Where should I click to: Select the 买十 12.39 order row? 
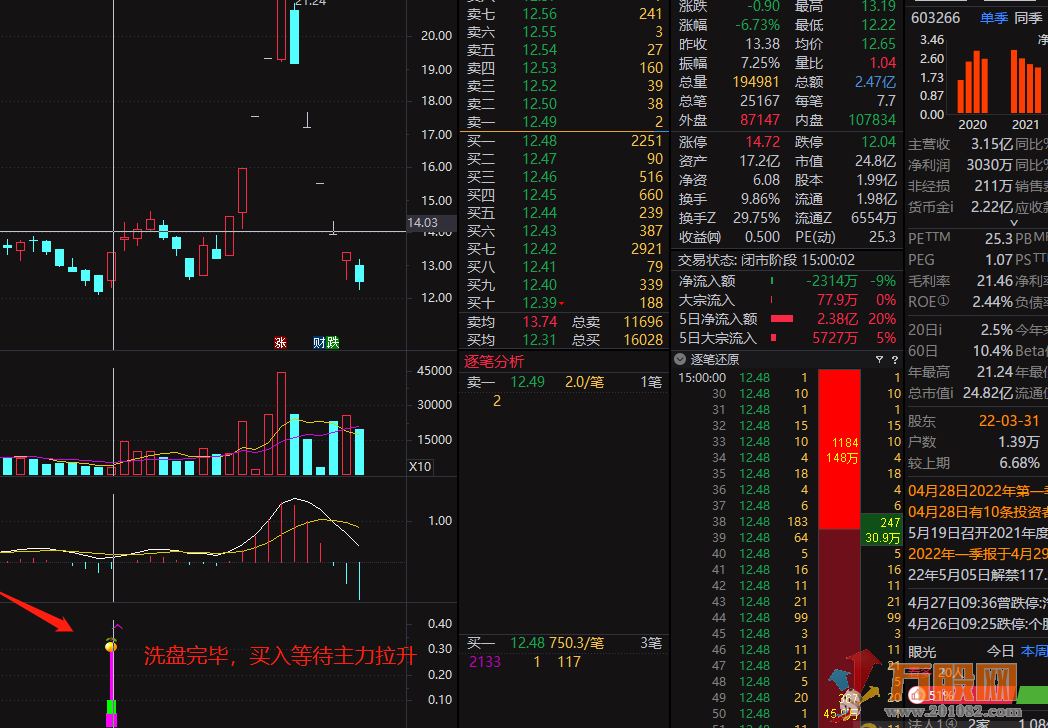coord(565,304)
